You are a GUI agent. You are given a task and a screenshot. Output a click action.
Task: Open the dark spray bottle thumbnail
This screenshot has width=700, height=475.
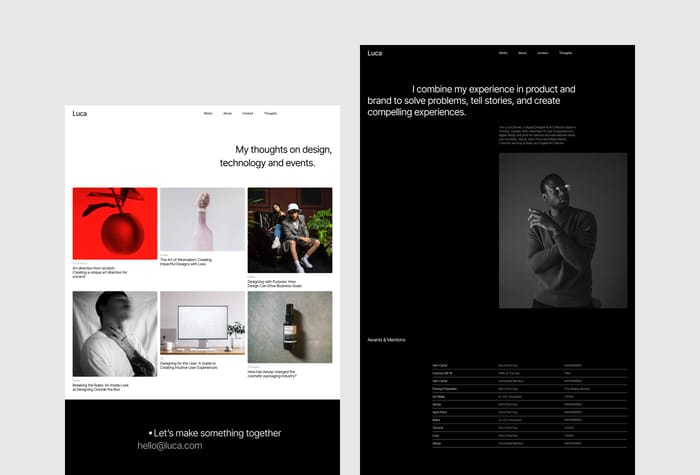click(290, 327)
